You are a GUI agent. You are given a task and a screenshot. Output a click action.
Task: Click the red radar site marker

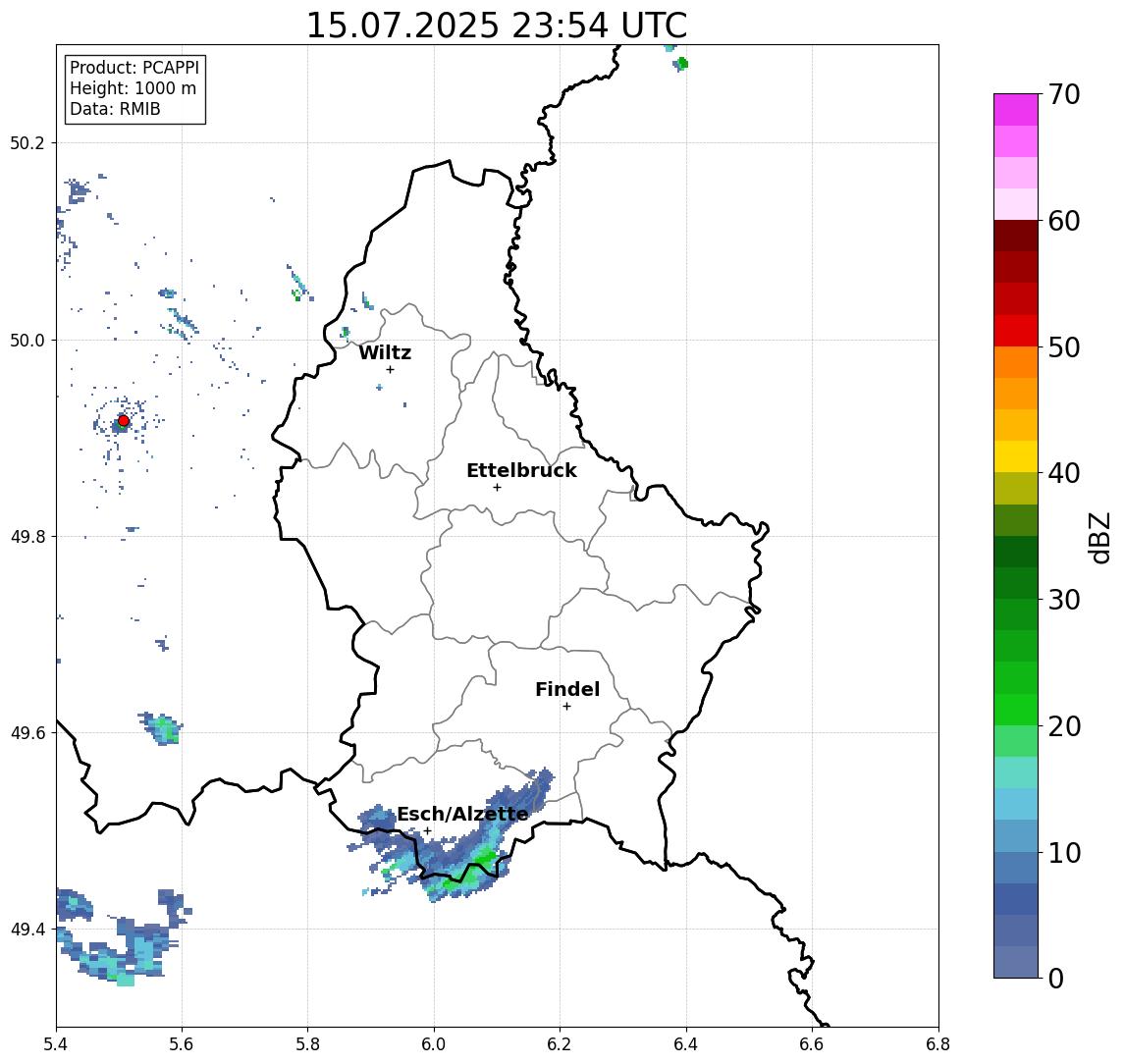(124, 421)
